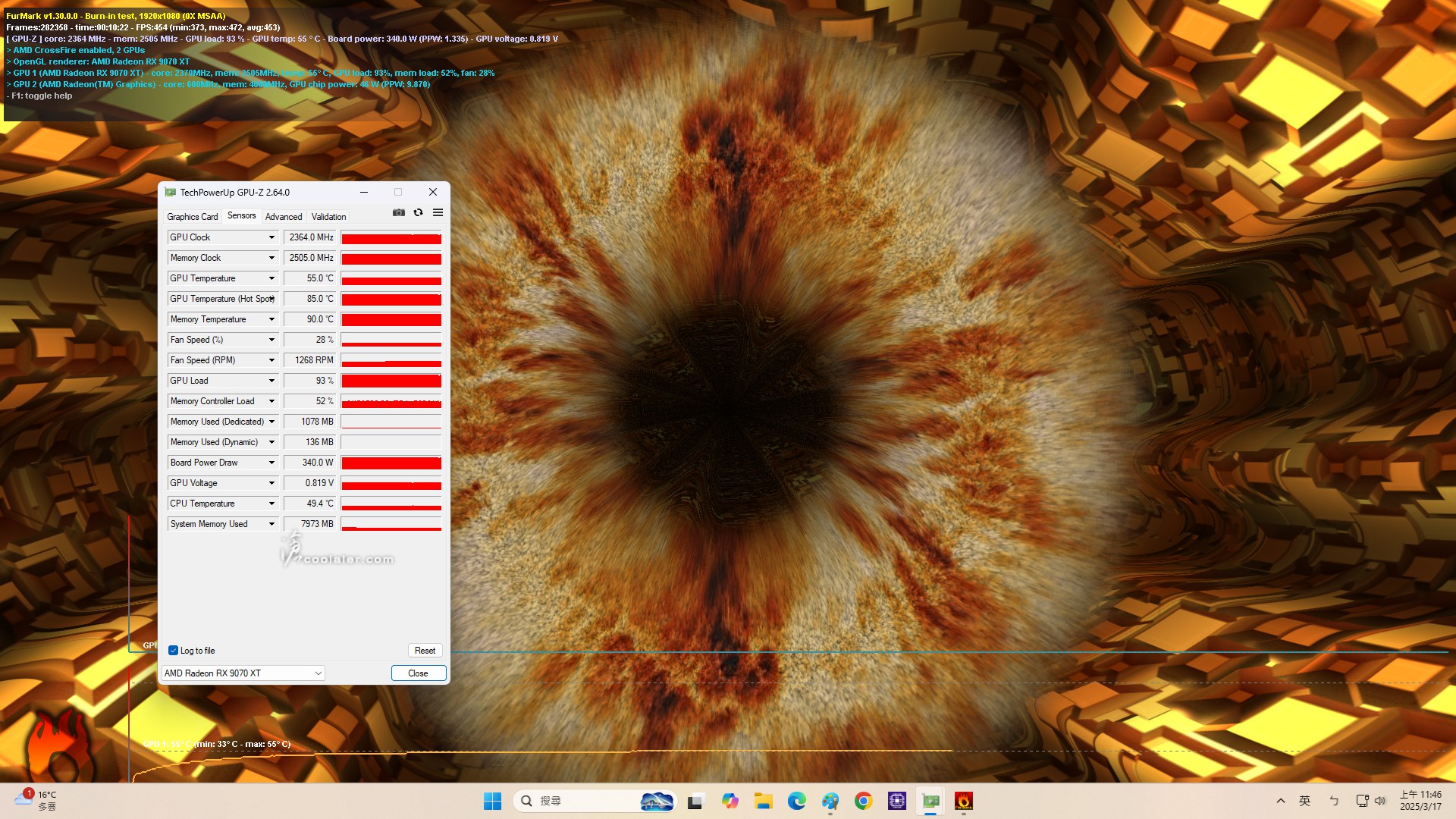
Task: Open network settings from the tray
Action: coord(1362,801)
